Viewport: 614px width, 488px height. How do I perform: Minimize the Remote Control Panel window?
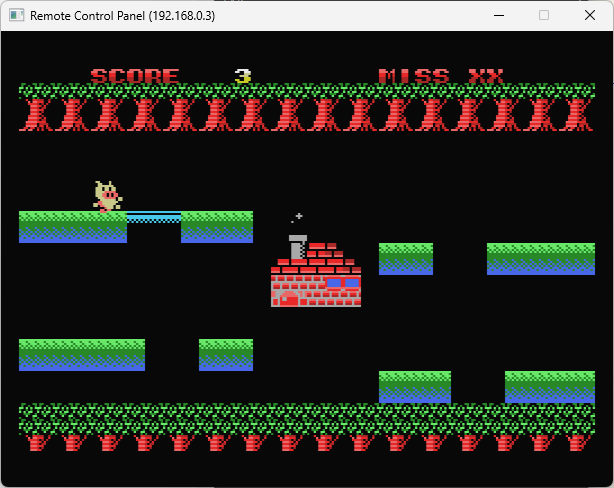click(498, 15)
